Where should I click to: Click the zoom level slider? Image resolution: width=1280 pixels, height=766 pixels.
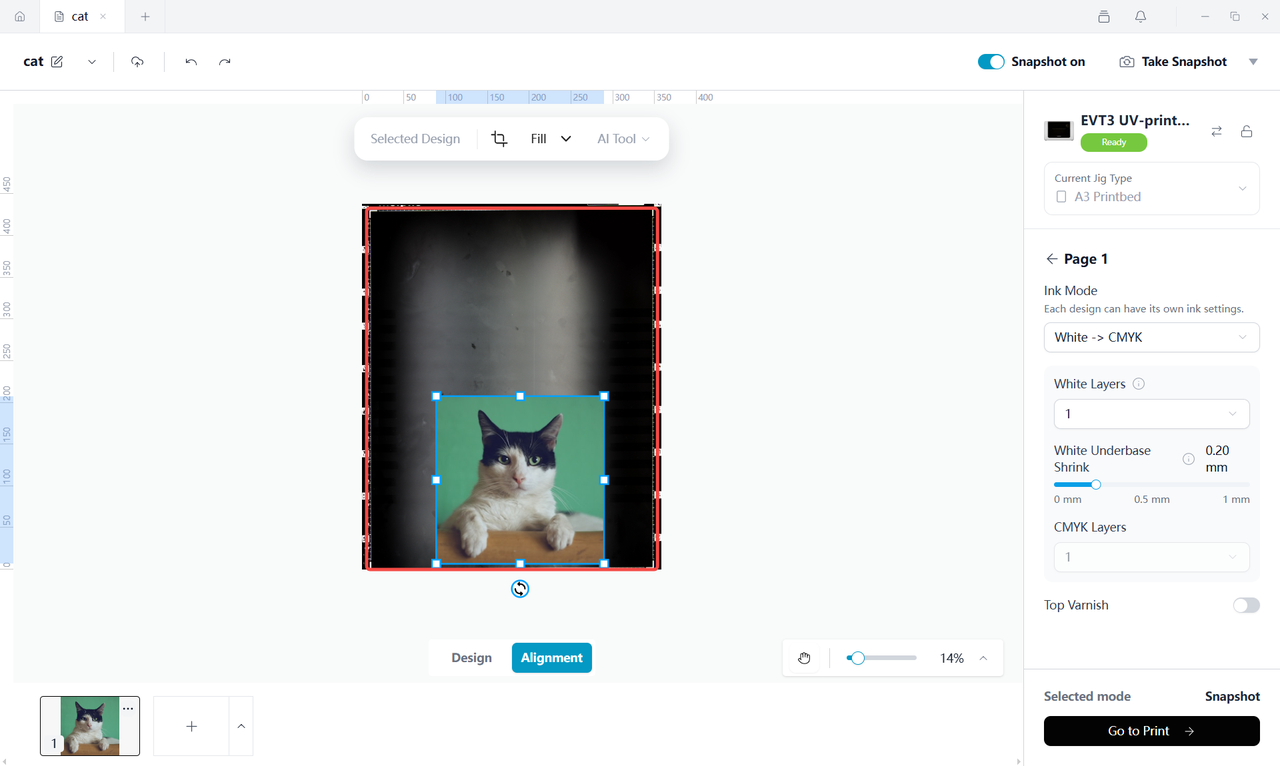pyautogui.click(x=881, y=658)
